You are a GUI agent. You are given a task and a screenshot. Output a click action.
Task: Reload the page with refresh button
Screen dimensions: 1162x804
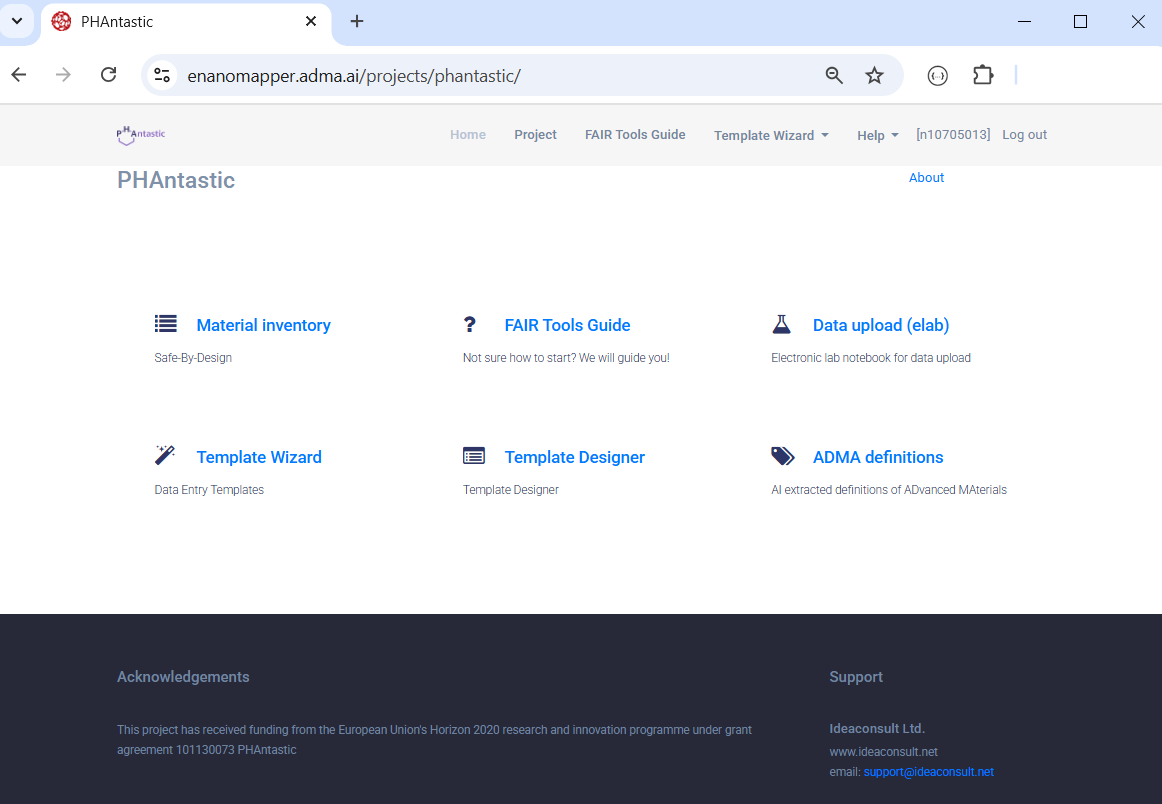[109, 75]
